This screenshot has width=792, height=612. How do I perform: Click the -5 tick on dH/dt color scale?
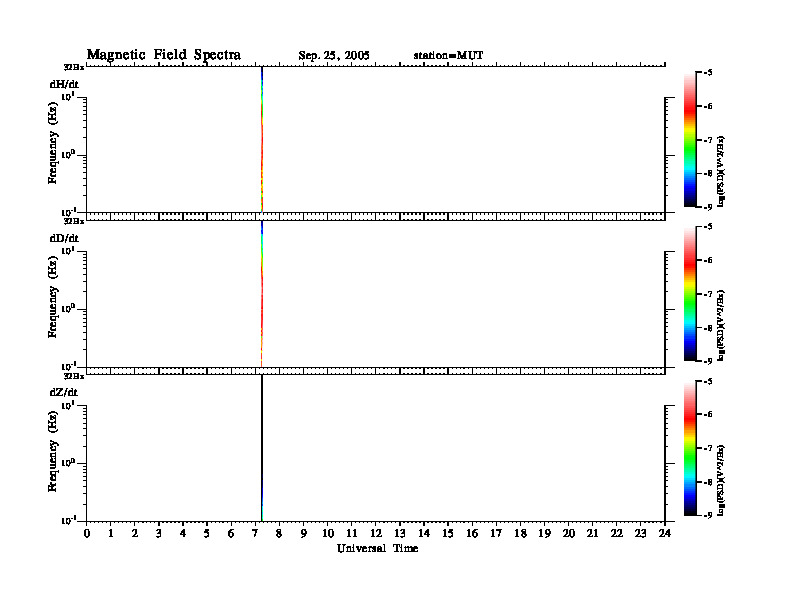pos(708,73)
